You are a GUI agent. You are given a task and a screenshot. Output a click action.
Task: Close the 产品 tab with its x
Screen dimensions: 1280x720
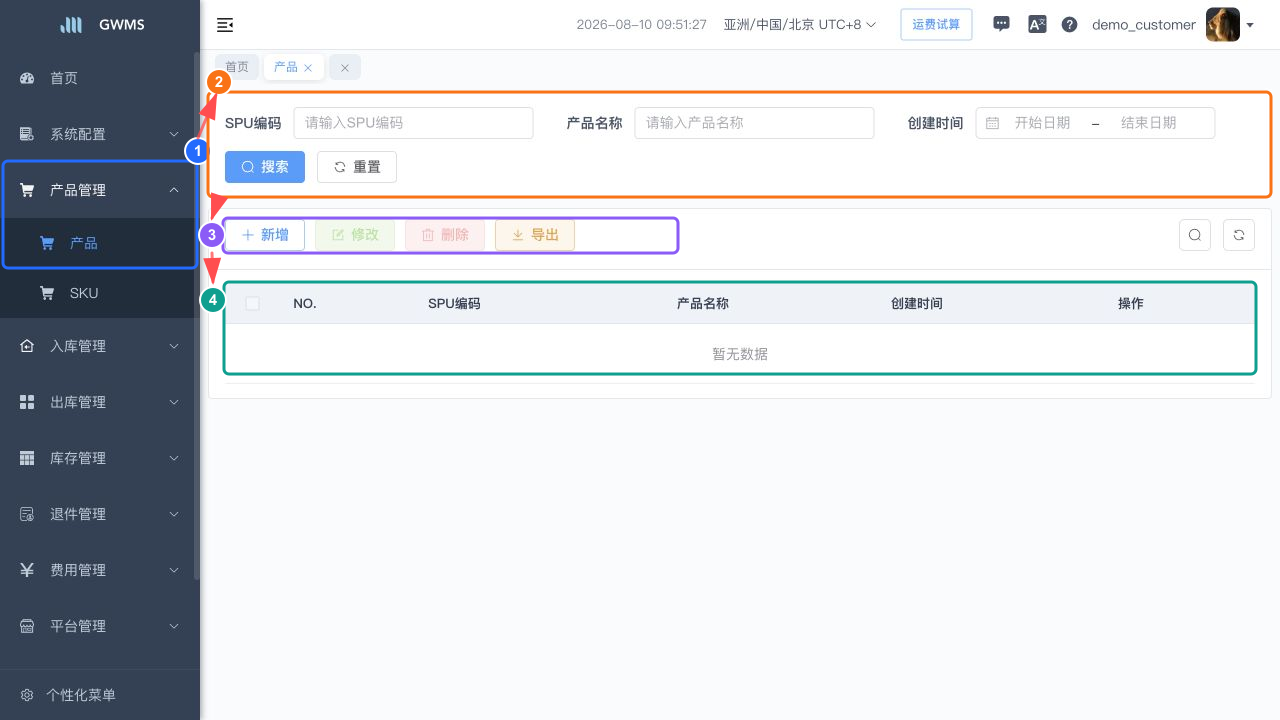308,68
